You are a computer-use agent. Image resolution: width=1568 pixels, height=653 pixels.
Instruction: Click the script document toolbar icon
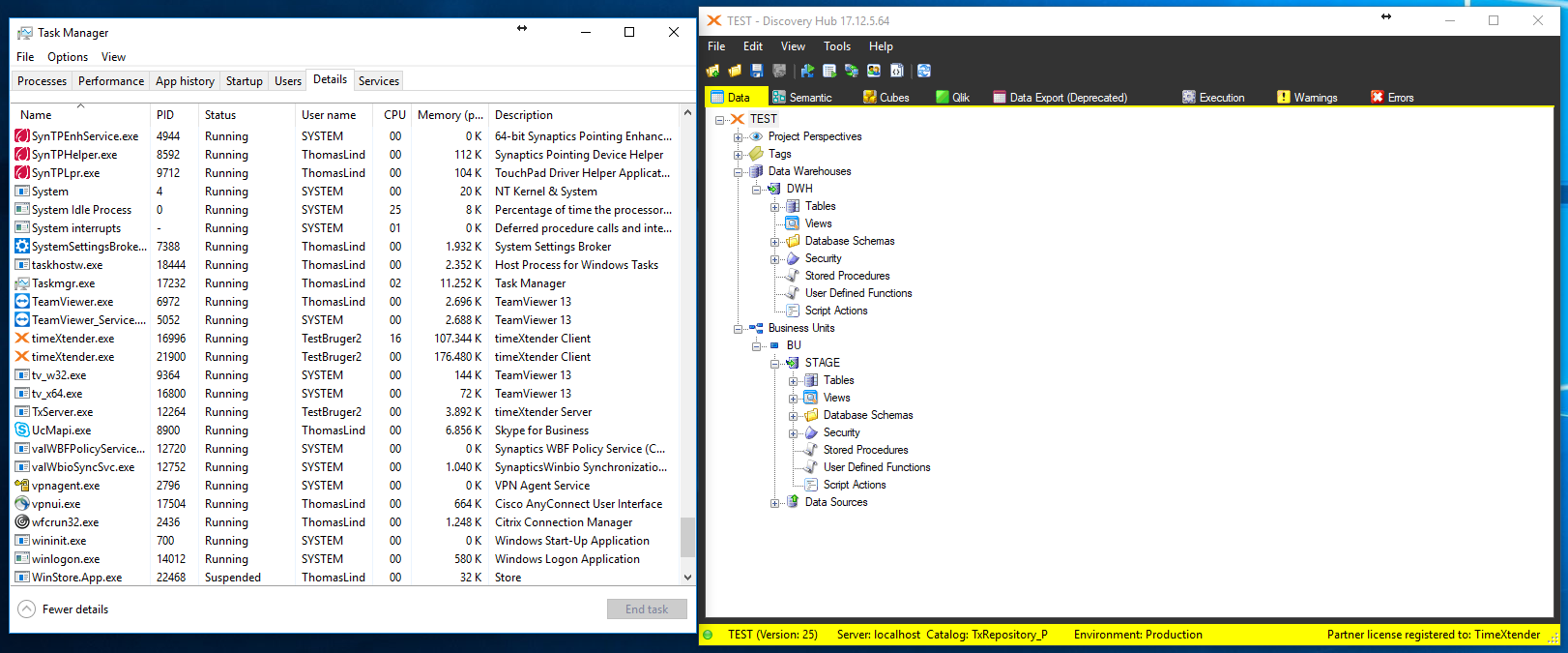point(896,71)
